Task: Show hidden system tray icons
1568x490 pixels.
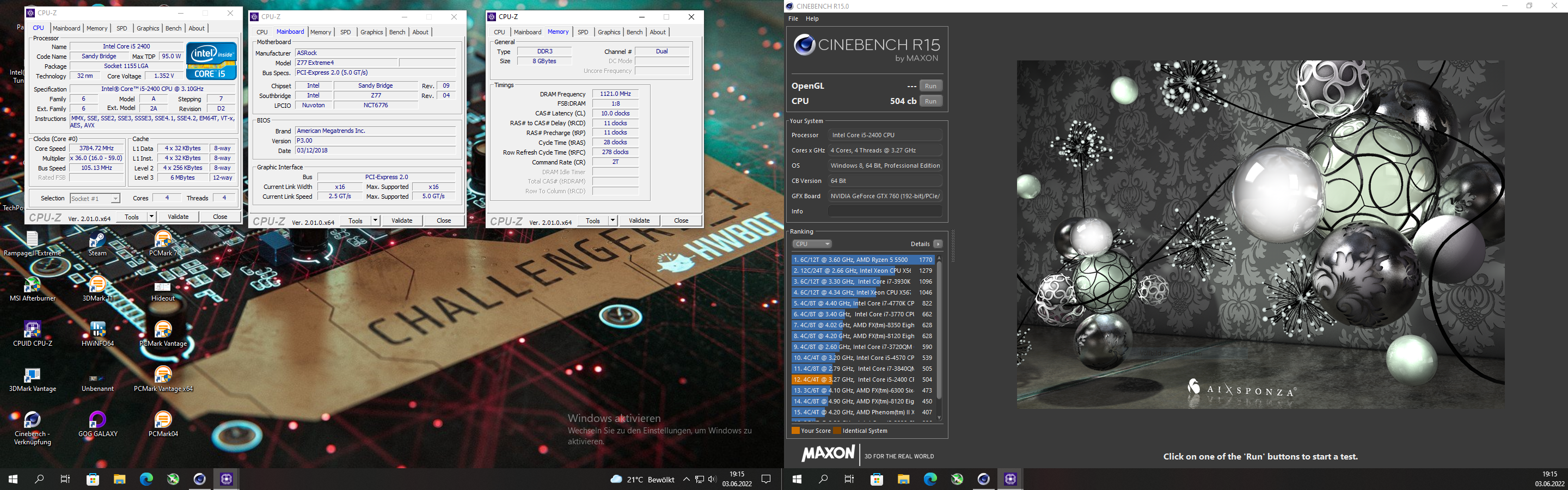Action: pyautogui.click(x=686, y=479)
